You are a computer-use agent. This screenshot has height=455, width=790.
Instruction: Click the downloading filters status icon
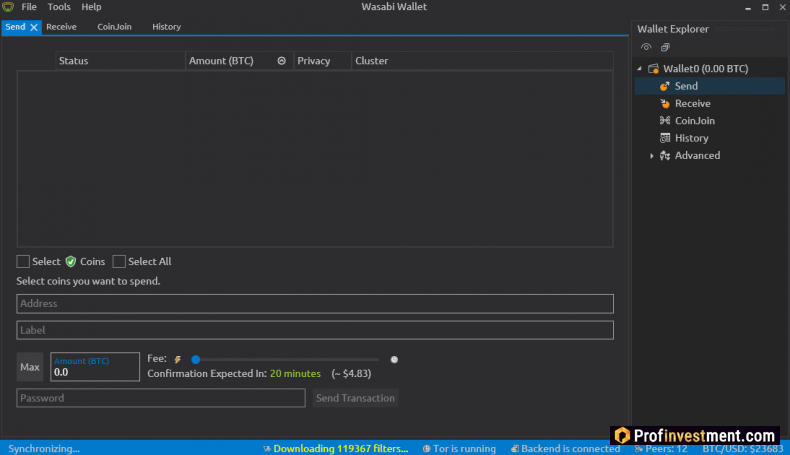(x=267, y=448)
